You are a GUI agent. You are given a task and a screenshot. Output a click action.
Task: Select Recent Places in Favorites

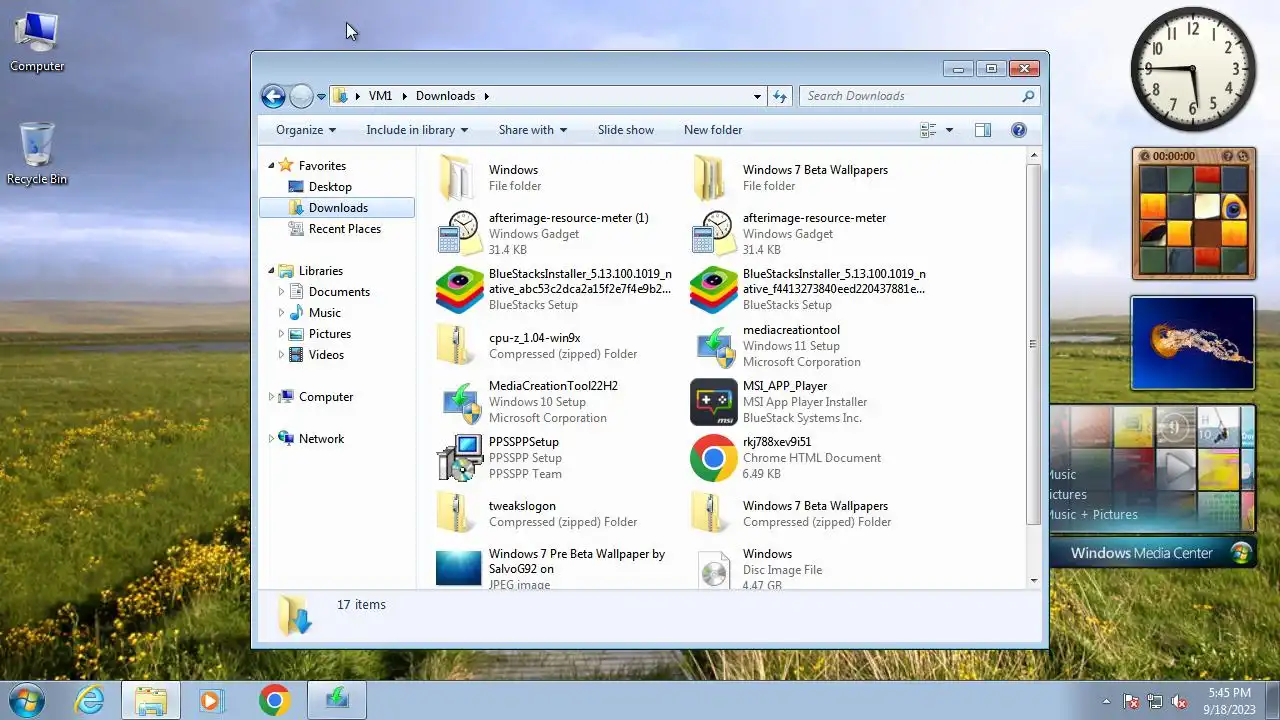345,229
